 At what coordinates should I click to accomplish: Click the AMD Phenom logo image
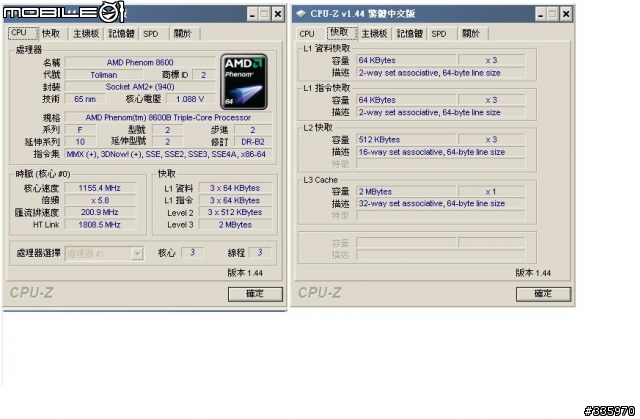pos(244,82)
